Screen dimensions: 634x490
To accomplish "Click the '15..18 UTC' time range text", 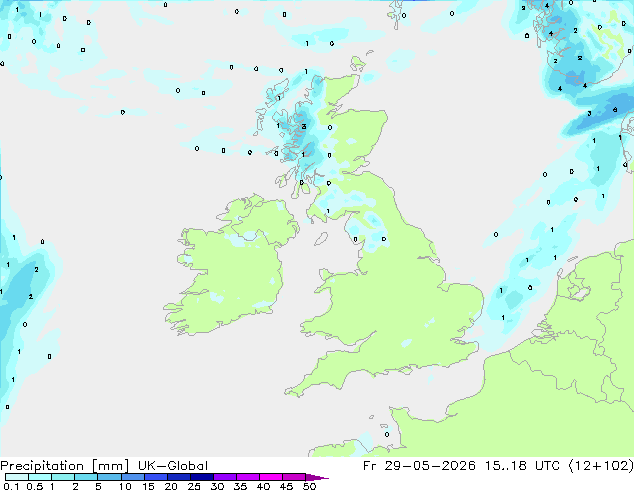I will tap(523, 466).
